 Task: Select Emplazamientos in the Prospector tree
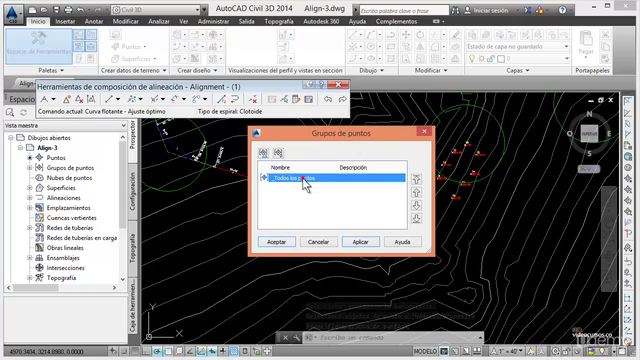[68, 208]
